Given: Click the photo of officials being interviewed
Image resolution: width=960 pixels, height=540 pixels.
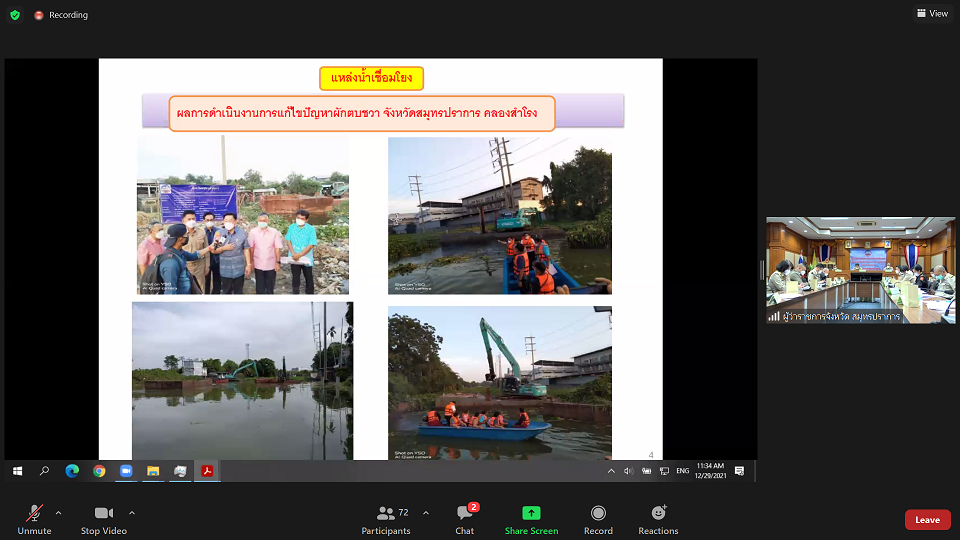Looking at the screenshot, I should click(x=243, y=215).
